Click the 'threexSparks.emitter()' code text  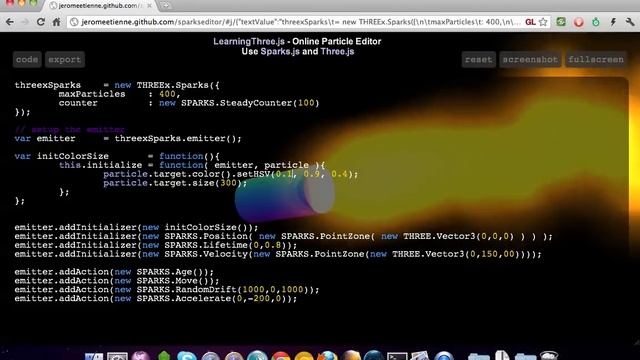[x=175, y=138]
